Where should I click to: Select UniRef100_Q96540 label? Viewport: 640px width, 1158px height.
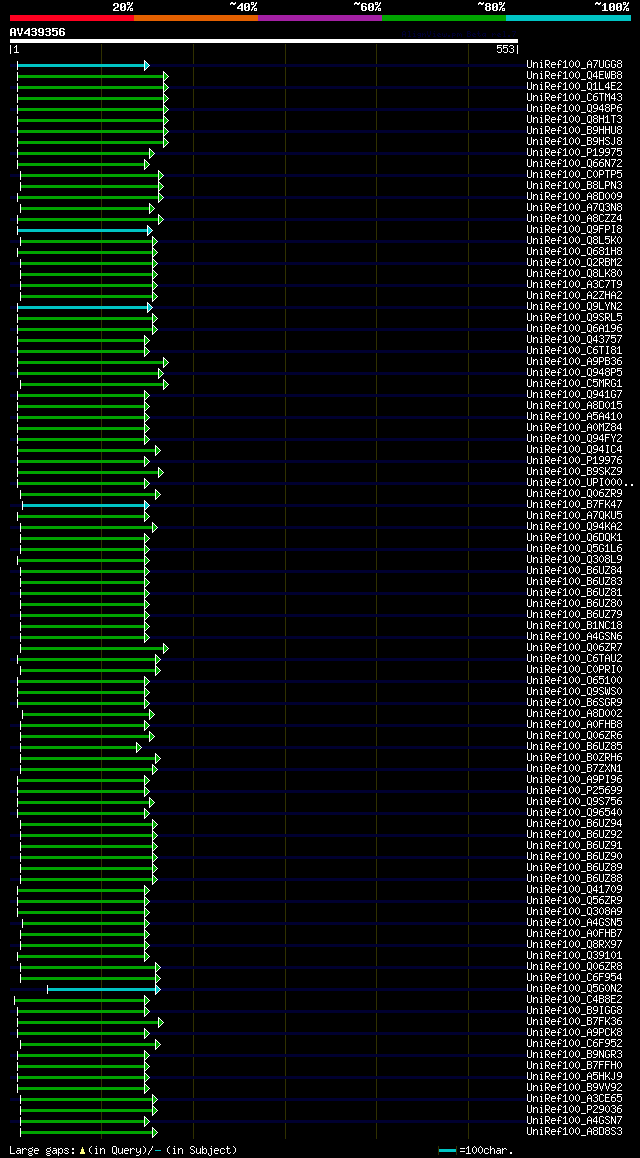574,812
